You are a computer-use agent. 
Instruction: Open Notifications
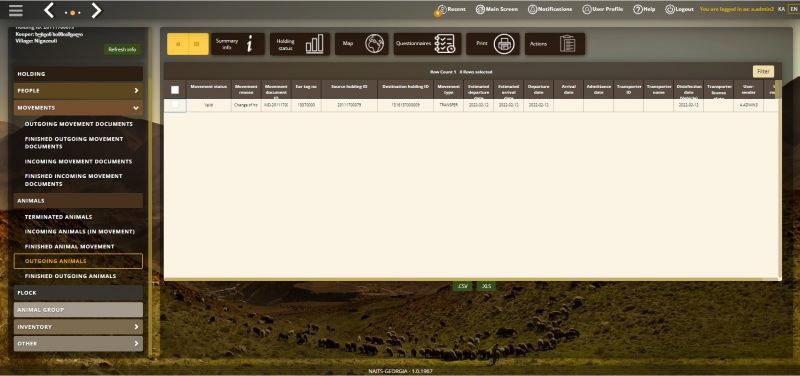click(549, 9)
